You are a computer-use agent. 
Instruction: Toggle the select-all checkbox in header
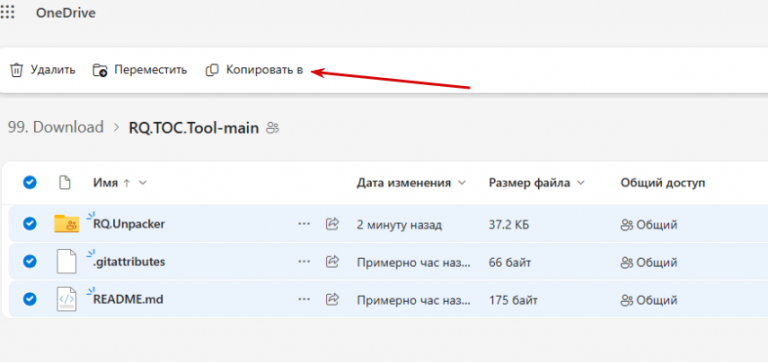[30, 183]
